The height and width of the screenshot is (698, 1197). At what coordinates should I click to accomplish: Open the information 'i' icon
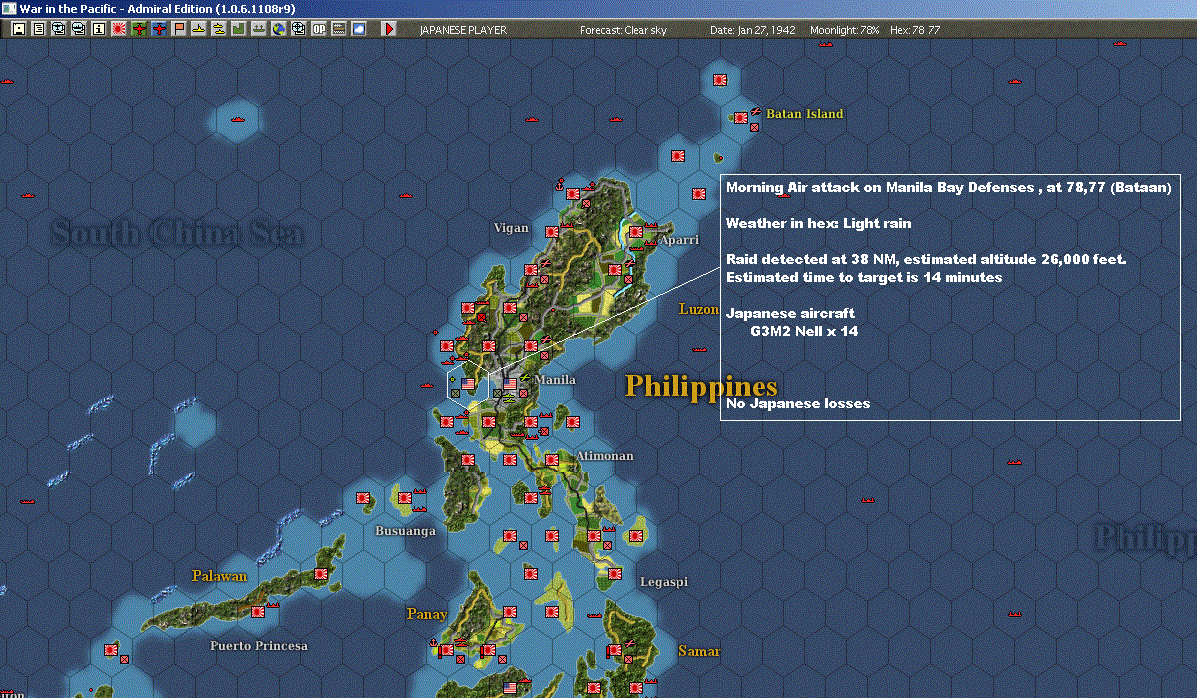pos(98,29)
